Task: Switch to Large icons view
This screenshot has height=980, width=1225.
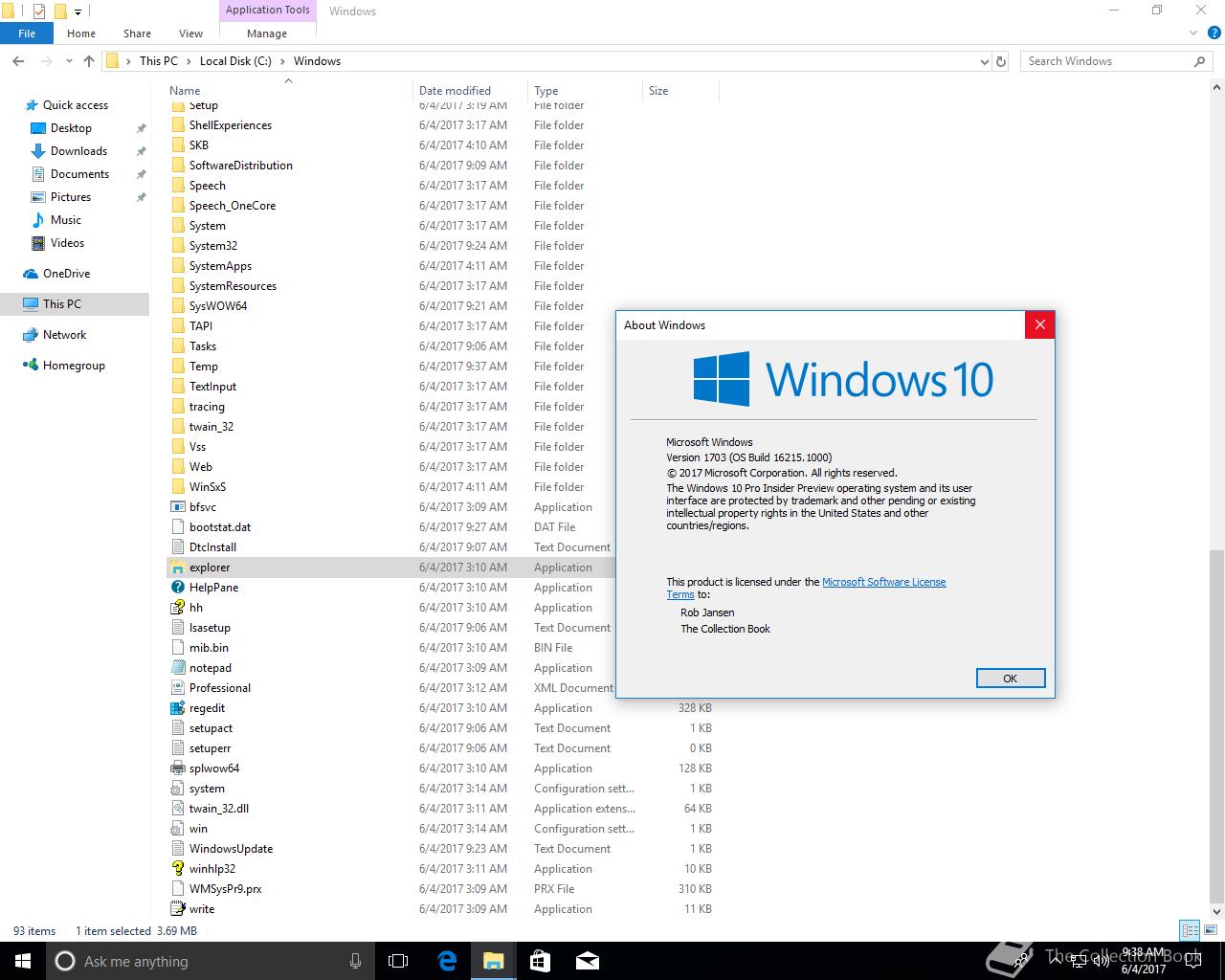Action: [x=1209, y=930]
